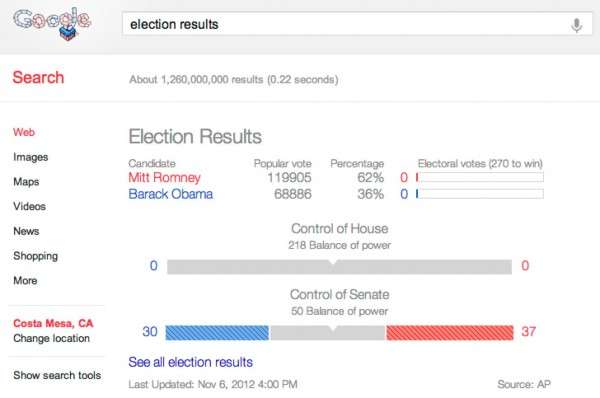Screen dimensions: 600x398
Task: Open Mitt Romney candidate link
Action: (x=164, y=177)
